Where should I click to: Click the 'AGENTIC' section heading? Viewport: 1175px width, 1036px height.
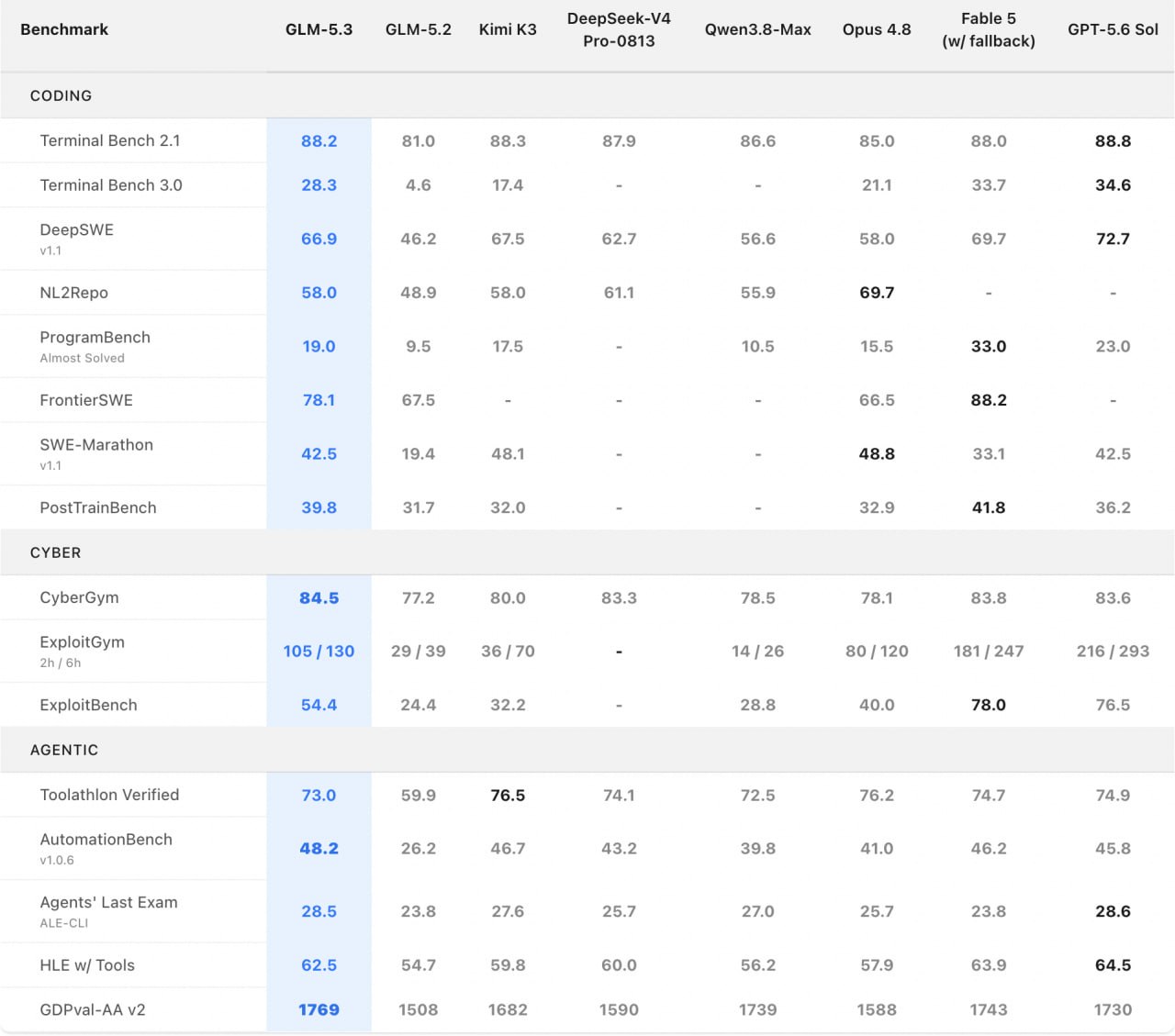[x=64, y=750]
